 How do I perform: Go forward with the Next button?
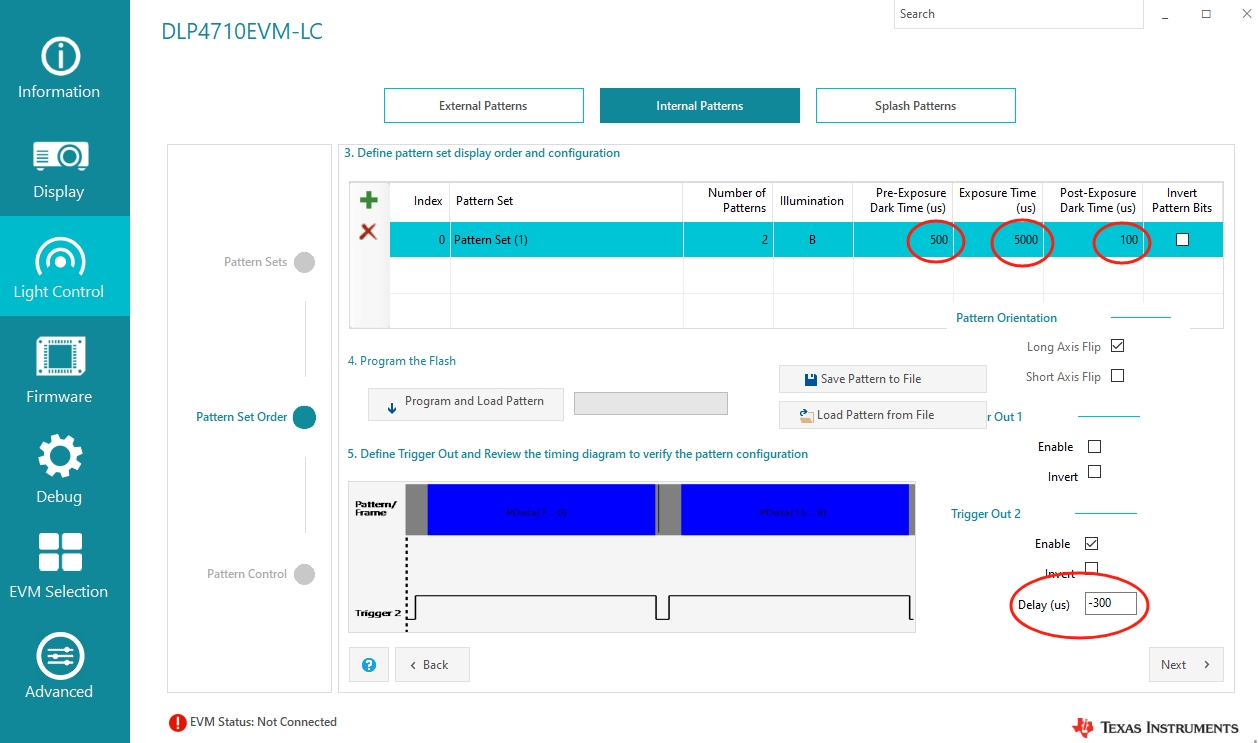[1186, 665]
